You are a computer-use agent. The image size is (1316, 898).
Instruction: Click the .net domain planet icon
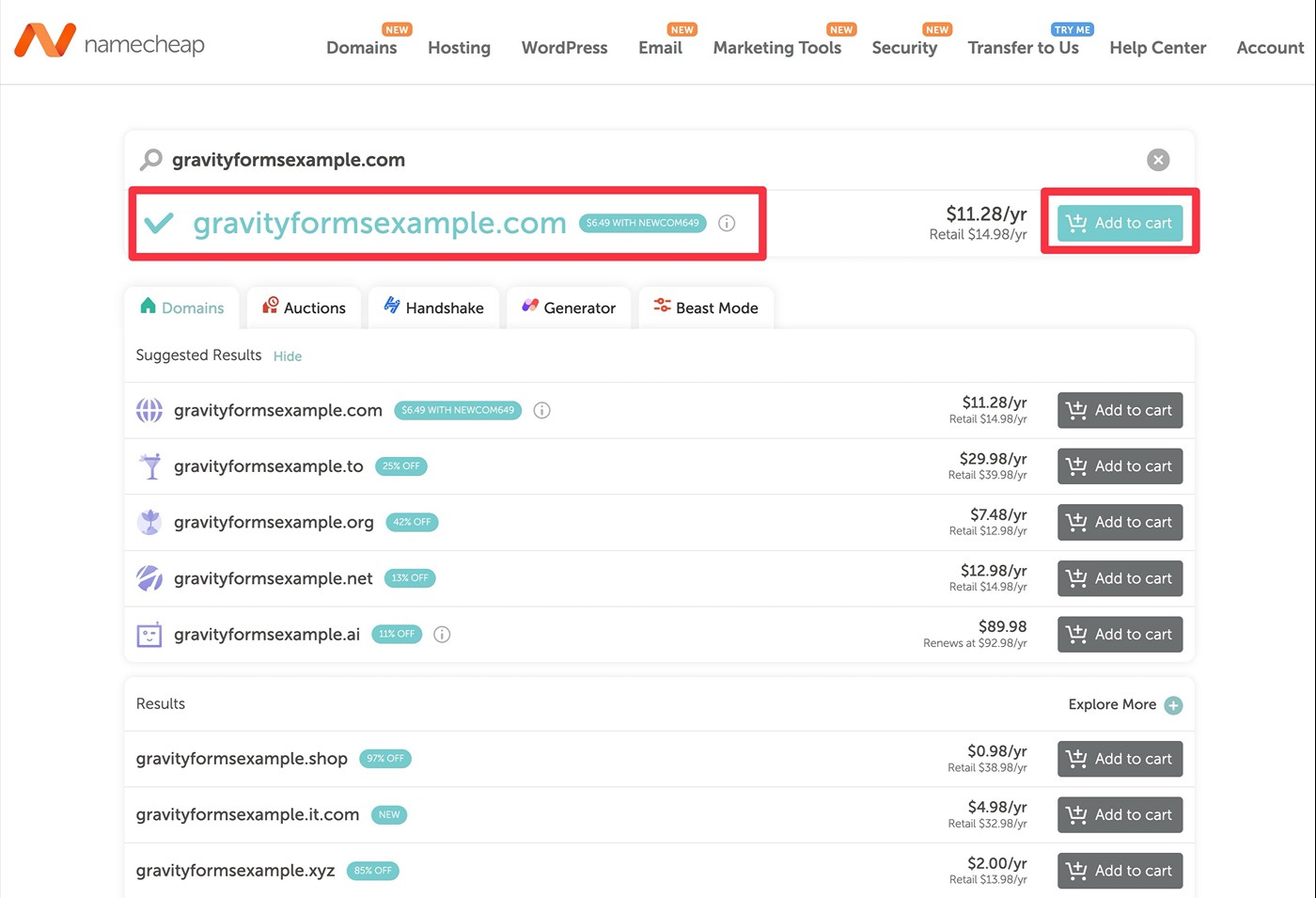[149, 577]
